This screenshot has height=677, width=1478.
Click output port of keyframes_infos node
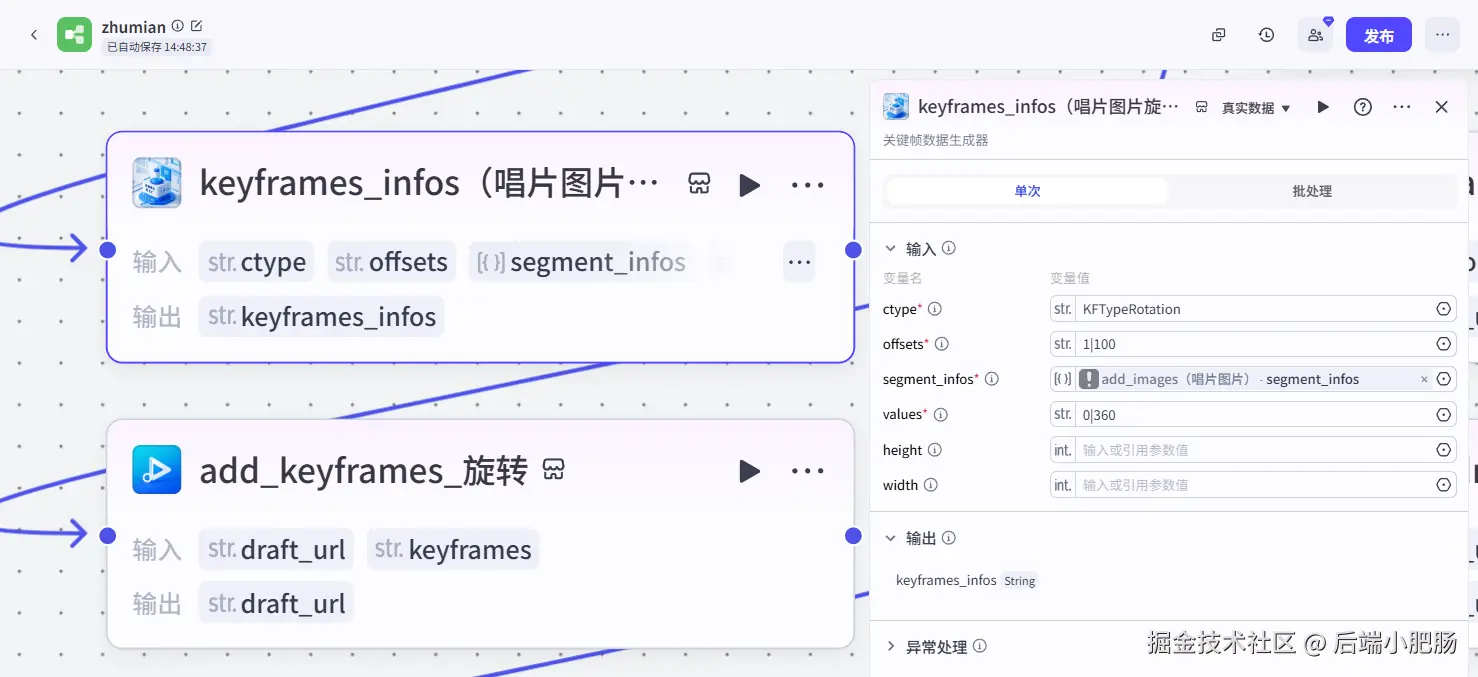tap(853, 250)
